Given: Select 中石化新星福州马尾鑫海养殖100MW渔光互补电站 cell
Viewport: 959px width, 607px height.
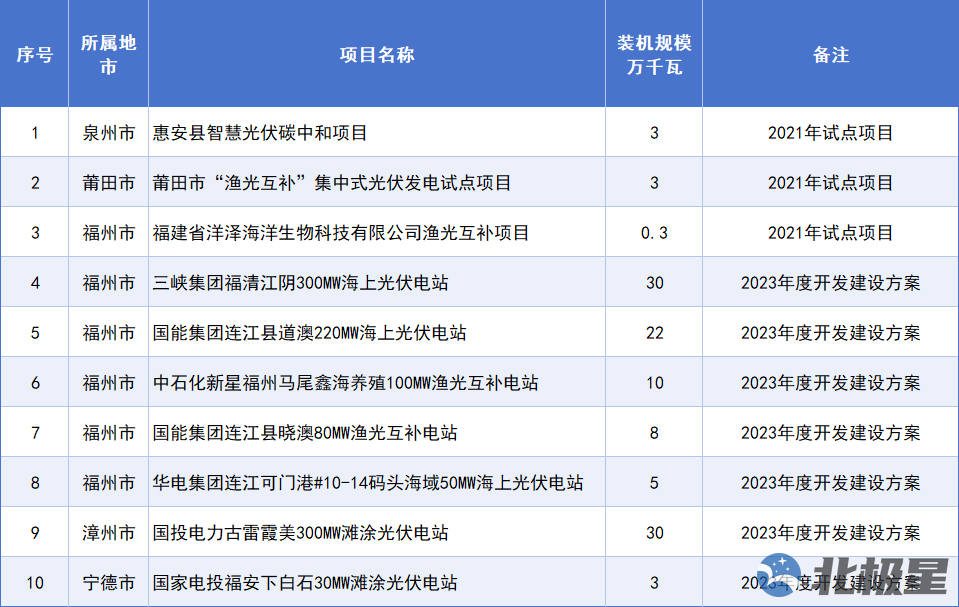Looking at the screenshot, I should click(345, 383).
